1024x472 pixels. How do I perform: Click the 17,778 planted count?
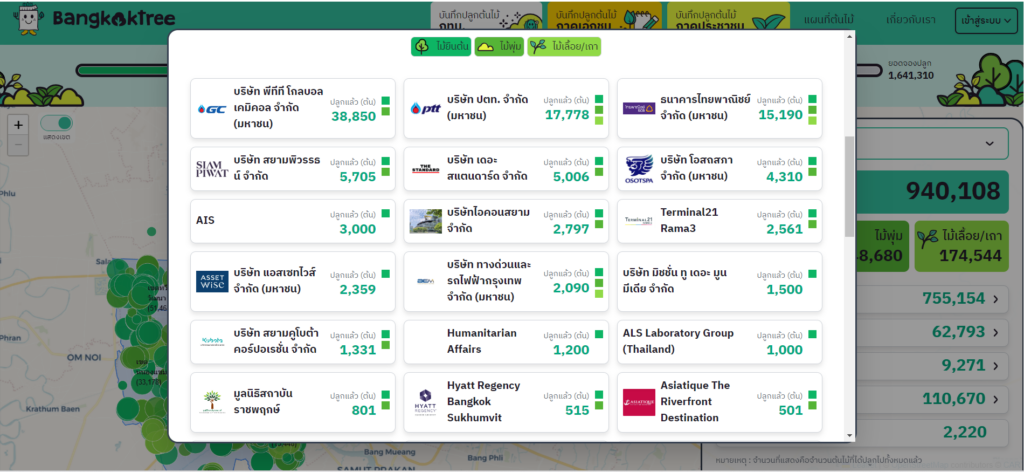567,115
